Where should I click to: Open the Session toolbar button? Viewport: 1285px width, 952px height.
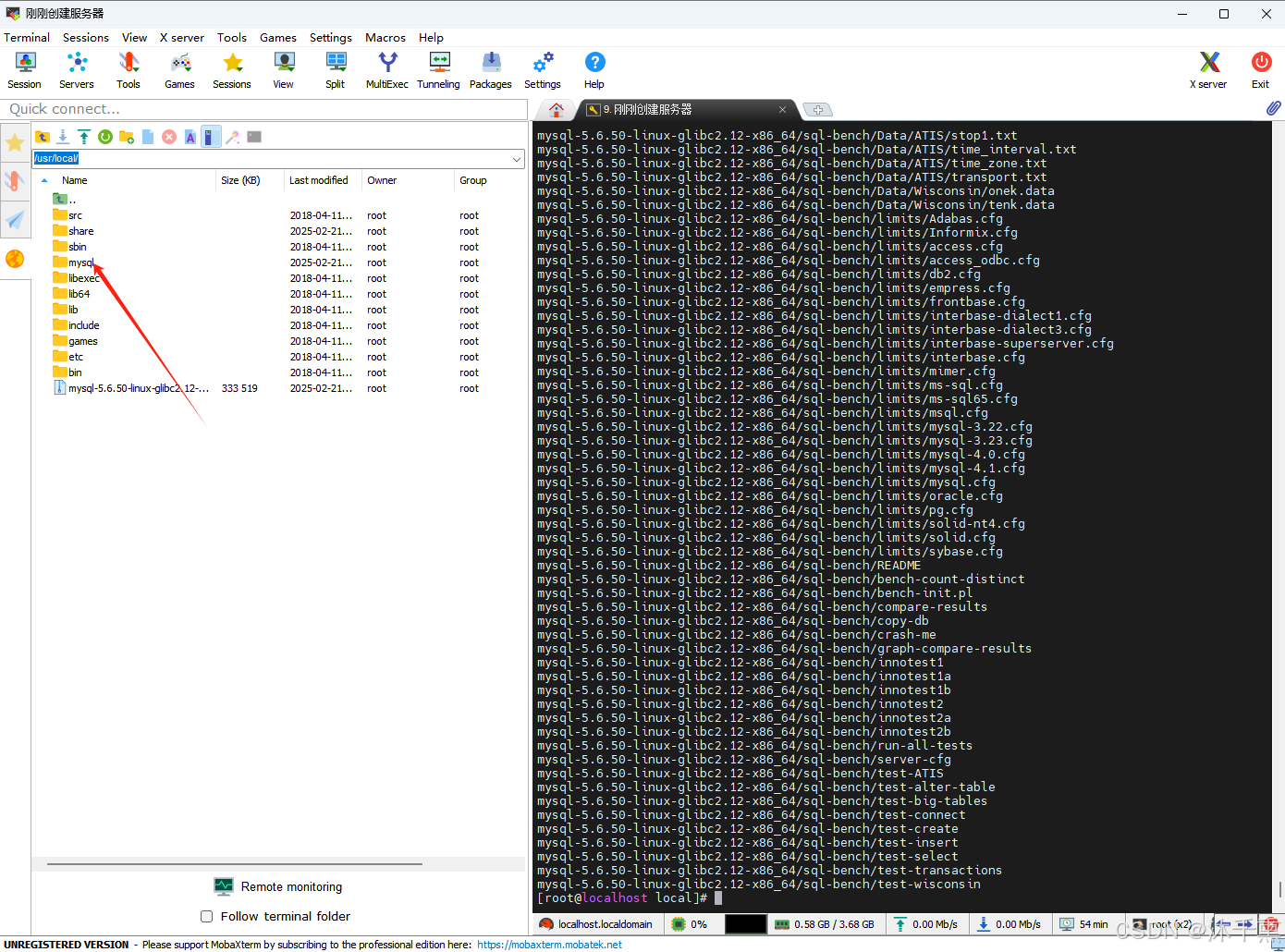tap(25, 70)
